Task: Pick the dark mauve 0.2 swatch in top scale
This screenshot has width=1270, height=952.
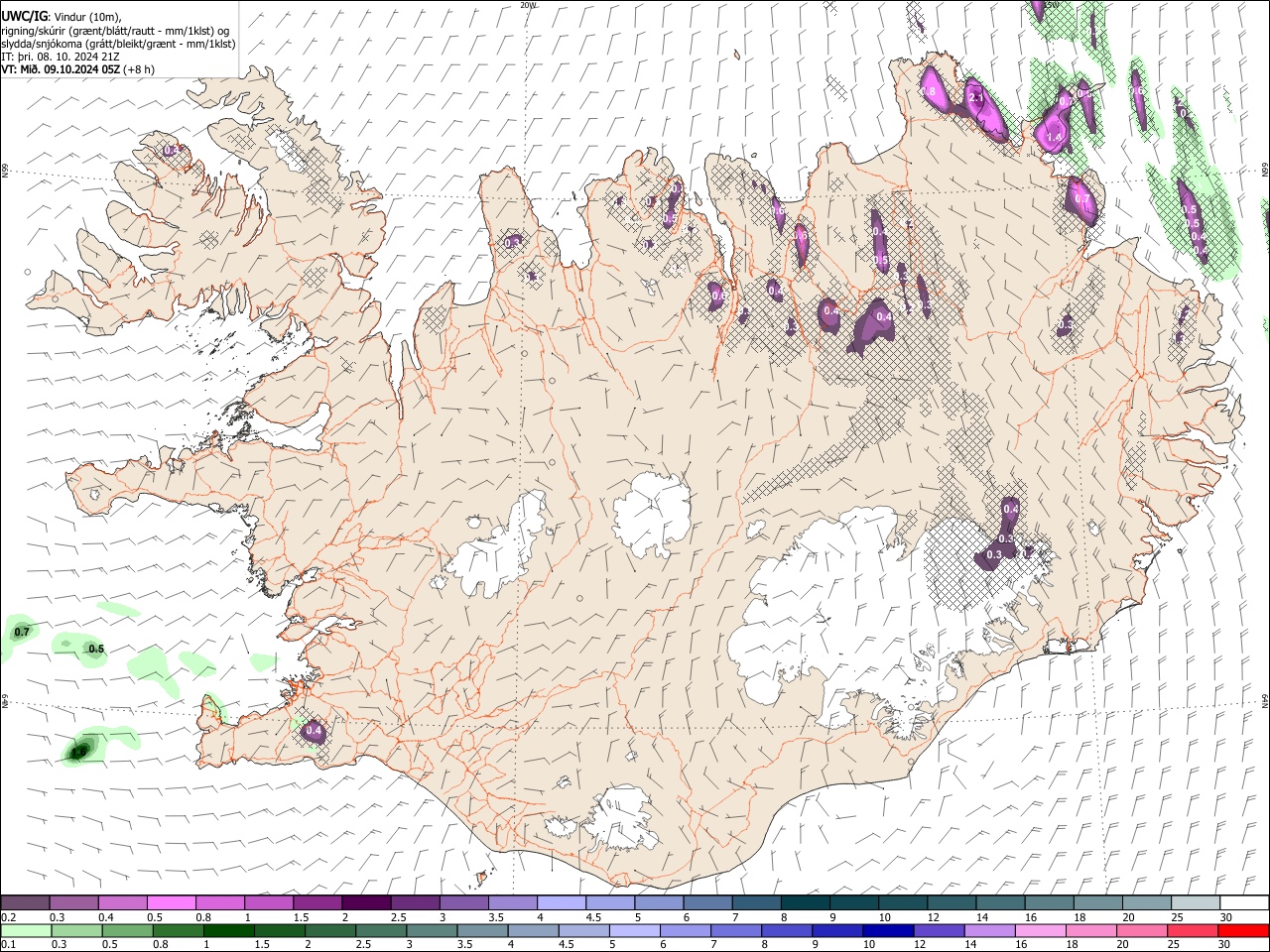Action: [25, 902]
